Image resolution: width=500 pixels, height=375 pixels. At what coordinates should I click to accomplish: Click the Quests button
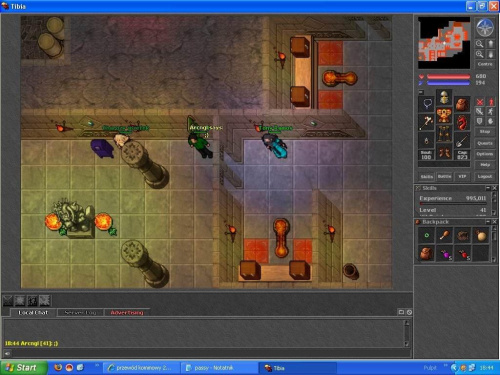point(485,143)
